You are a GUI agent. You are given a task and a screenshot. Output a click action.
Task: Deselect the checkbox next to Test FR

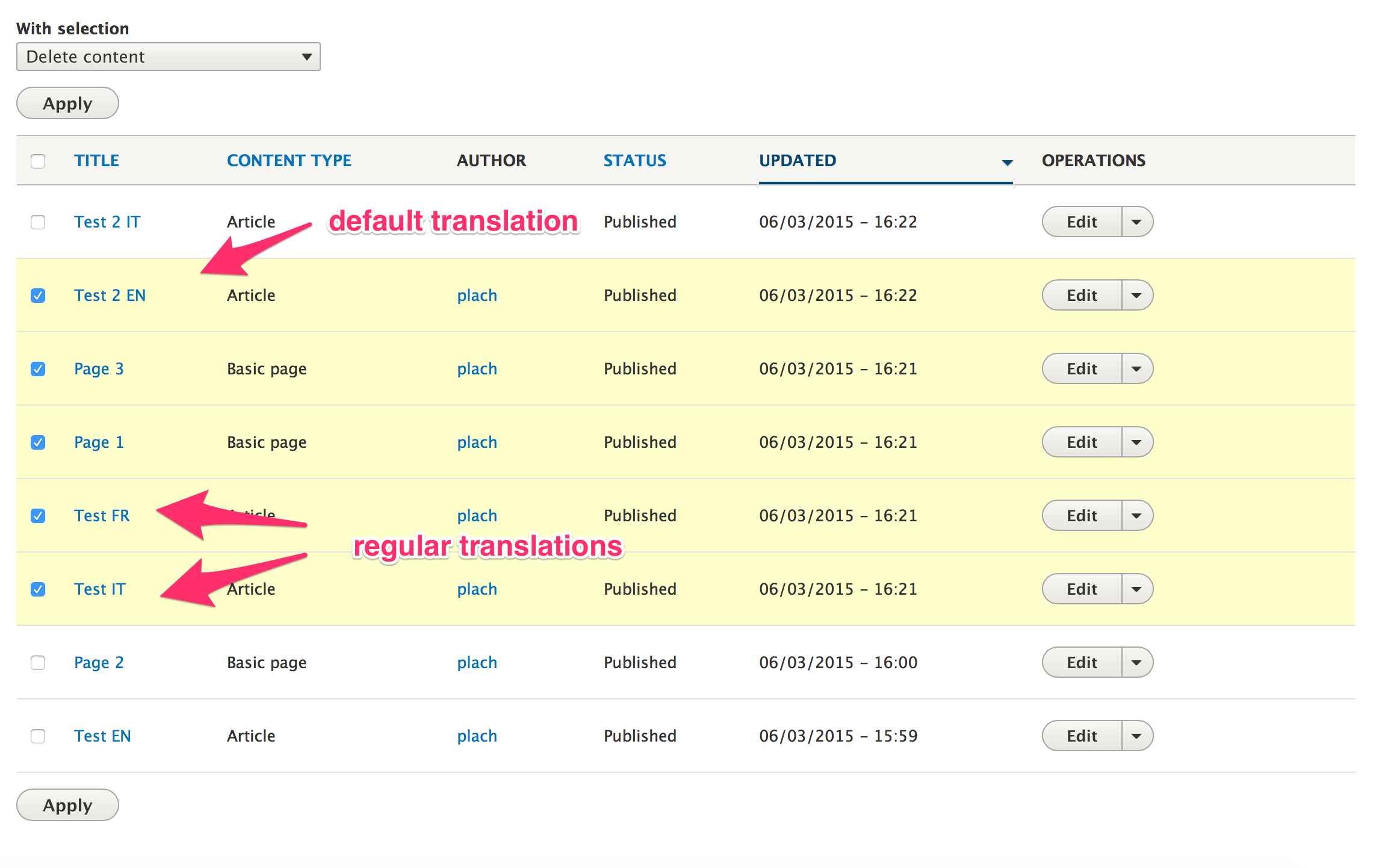37,516
